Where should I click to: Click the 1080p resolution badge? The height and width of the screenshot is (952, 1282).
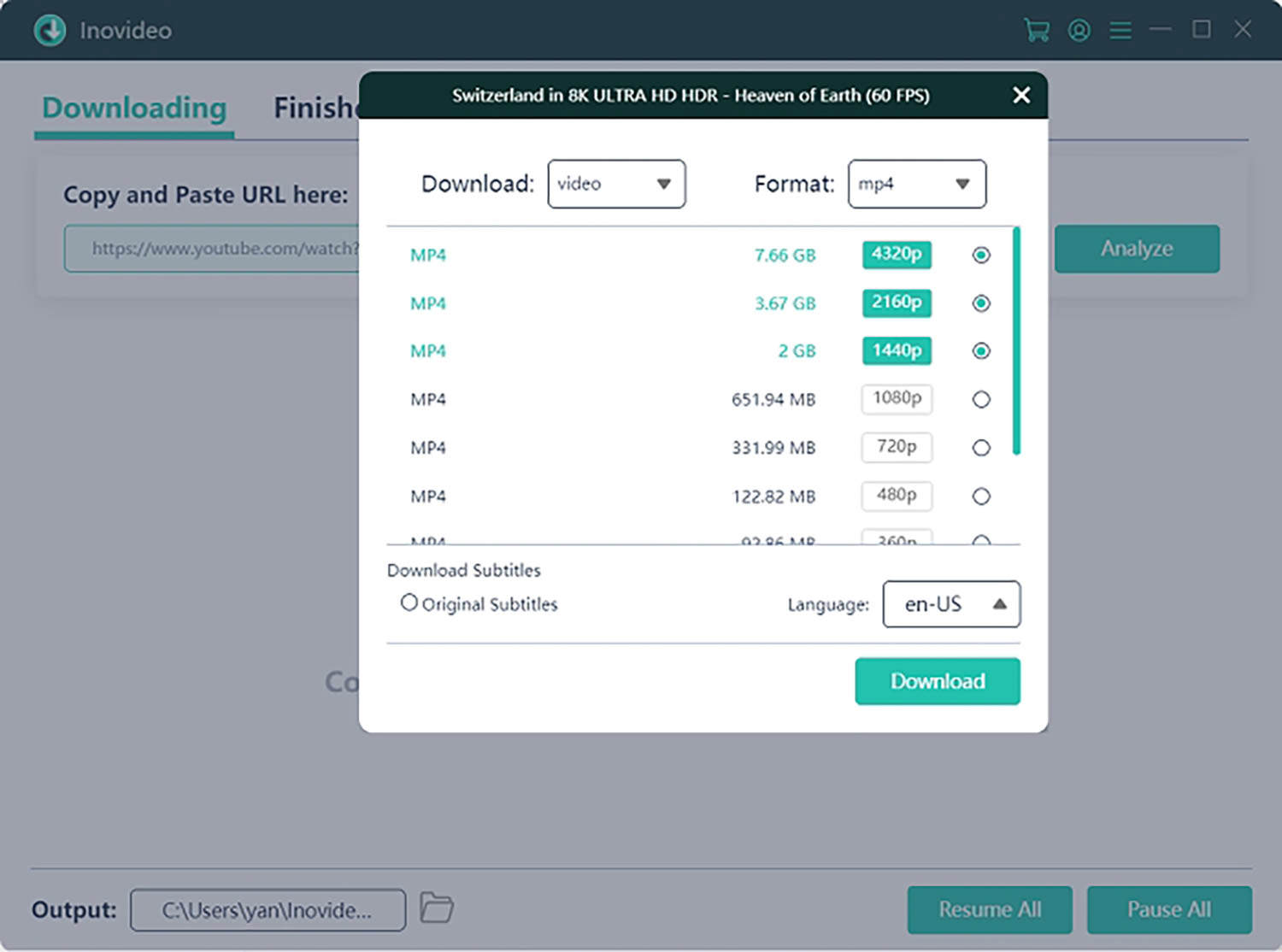[897, 398]
